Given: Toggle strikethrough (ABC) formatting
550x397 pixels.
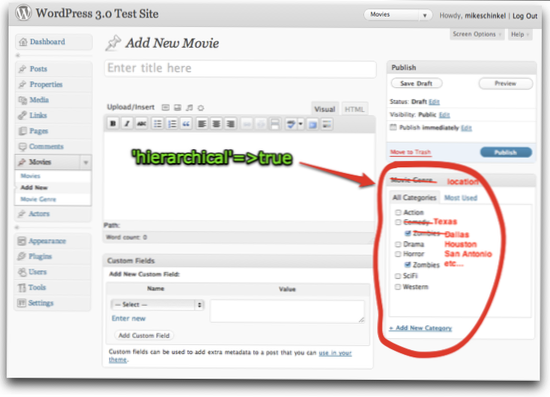Looking at the screenshot, I should click(141, 124).
